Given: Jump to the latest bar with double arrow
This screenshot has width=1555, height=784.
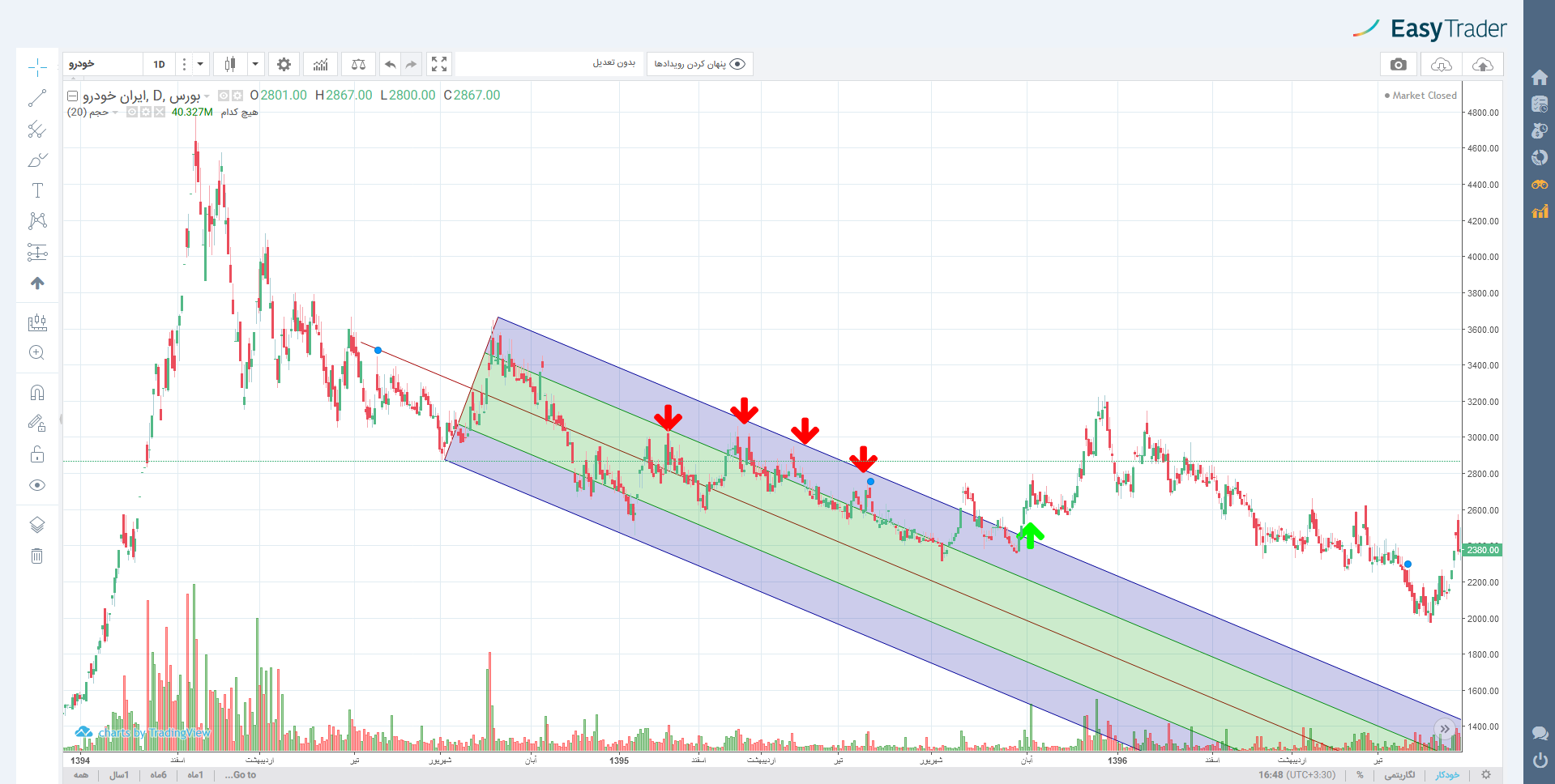Looking at the screenshot, I should click(x=1445, y=729).
